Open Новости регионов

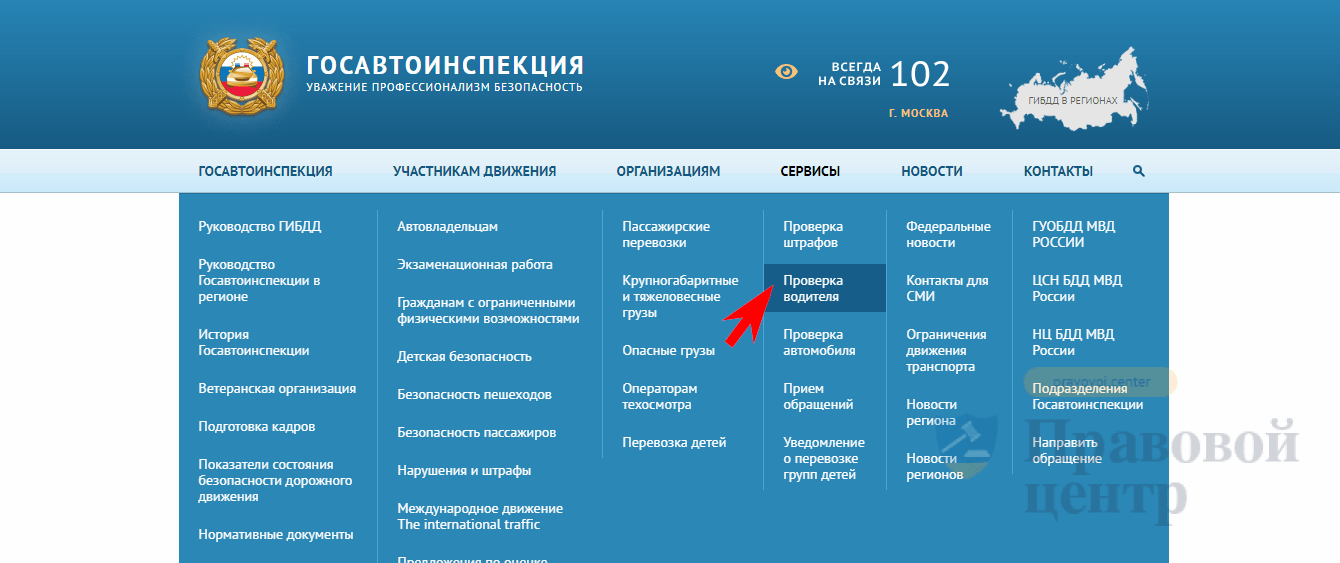(935, 467)
